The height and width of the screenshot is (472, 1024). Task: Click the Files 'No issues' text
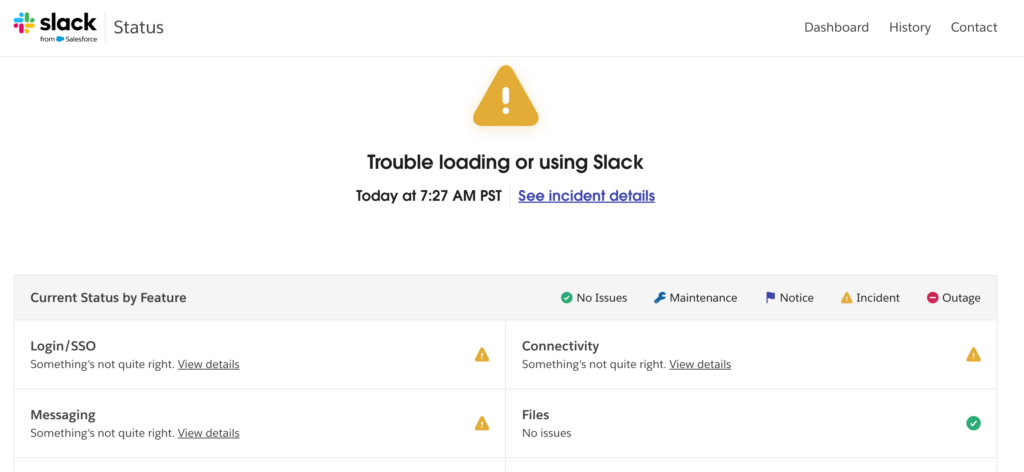coord(547,433)
